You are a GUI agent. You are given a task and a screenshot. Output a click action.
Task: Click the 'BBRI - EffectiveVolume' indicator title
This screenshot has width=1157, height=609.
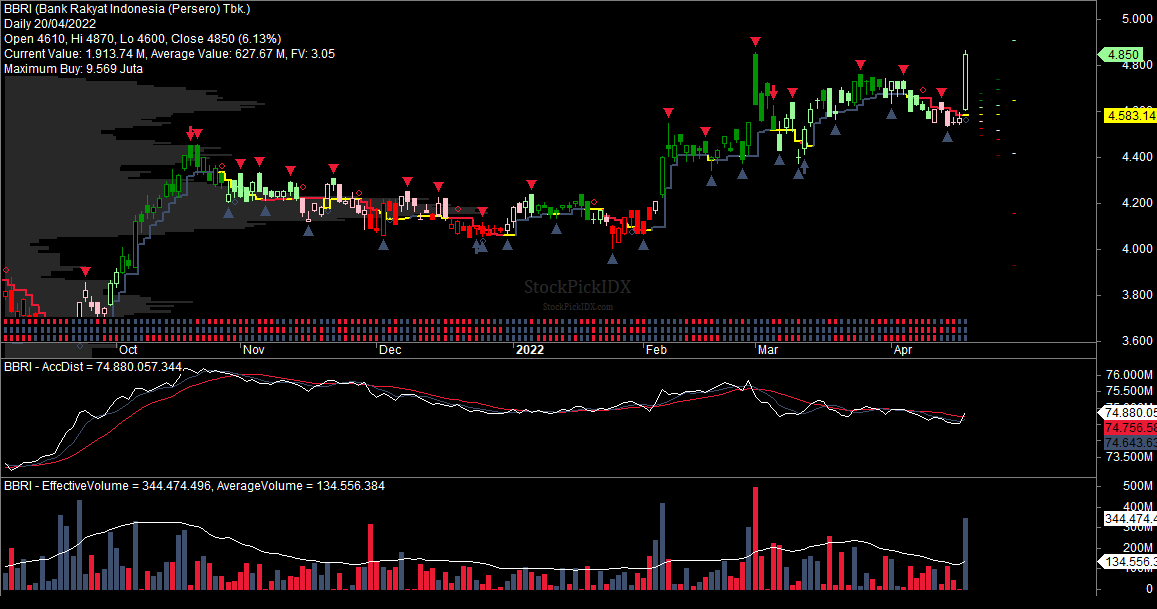pos(194,486)
